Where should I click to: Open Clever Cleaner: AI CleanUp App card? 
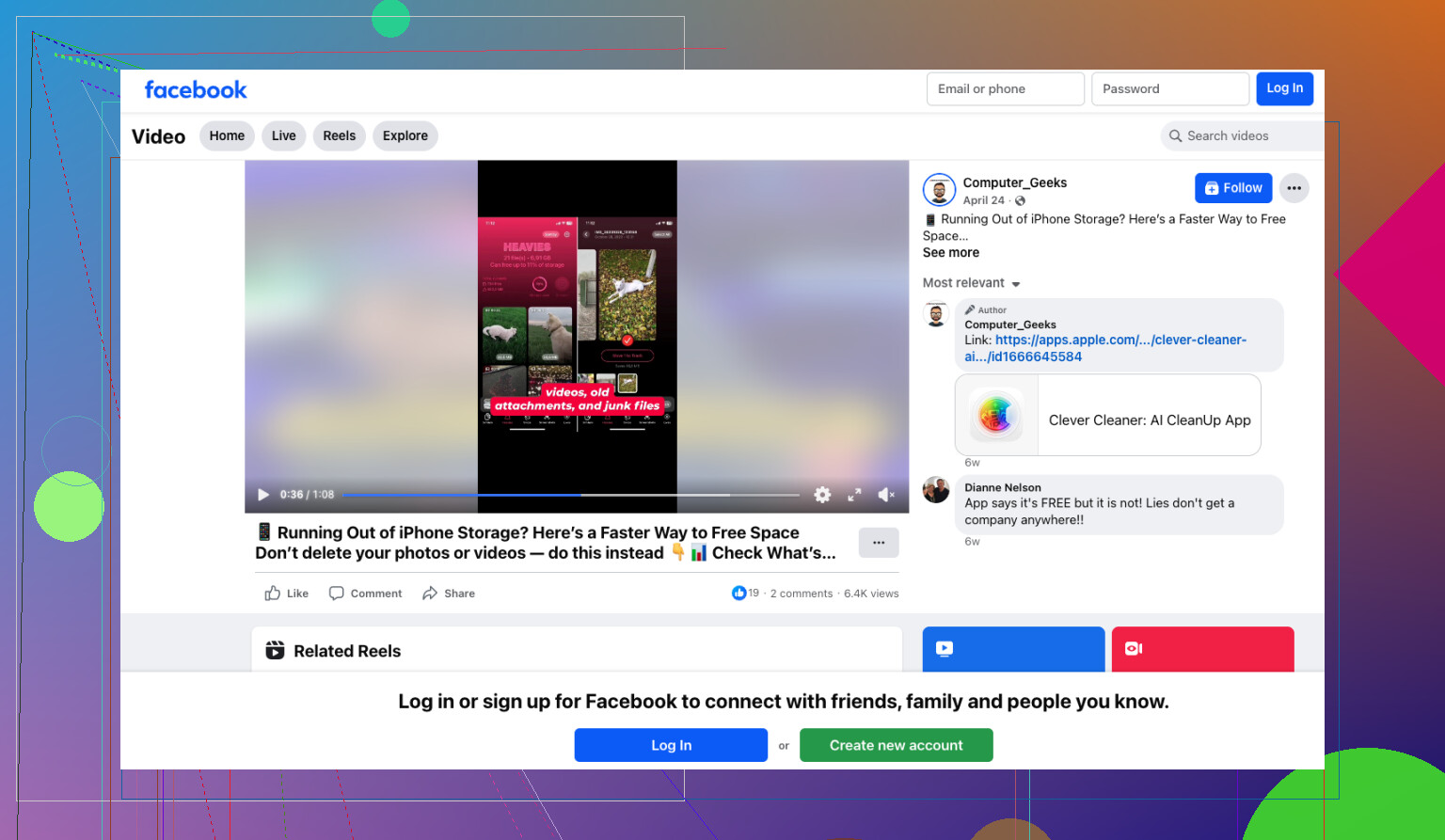tap(1108, 415)
